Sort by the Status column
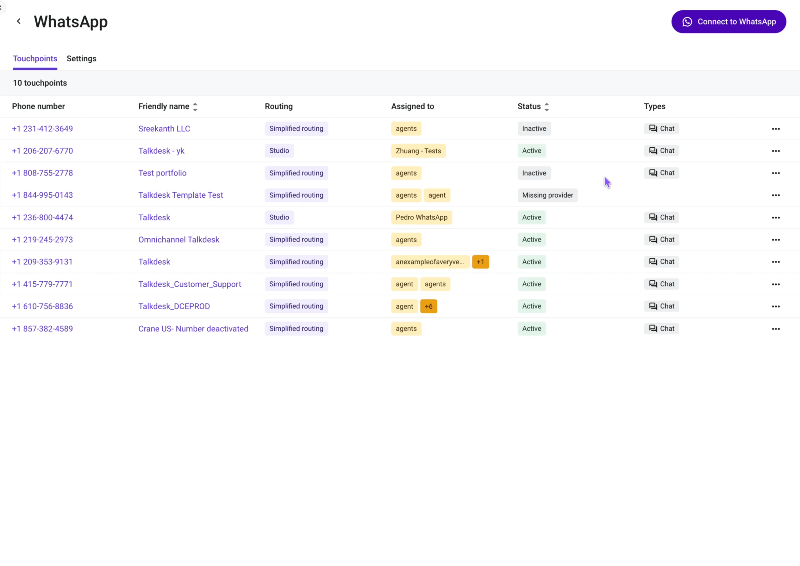 [546, 107]
